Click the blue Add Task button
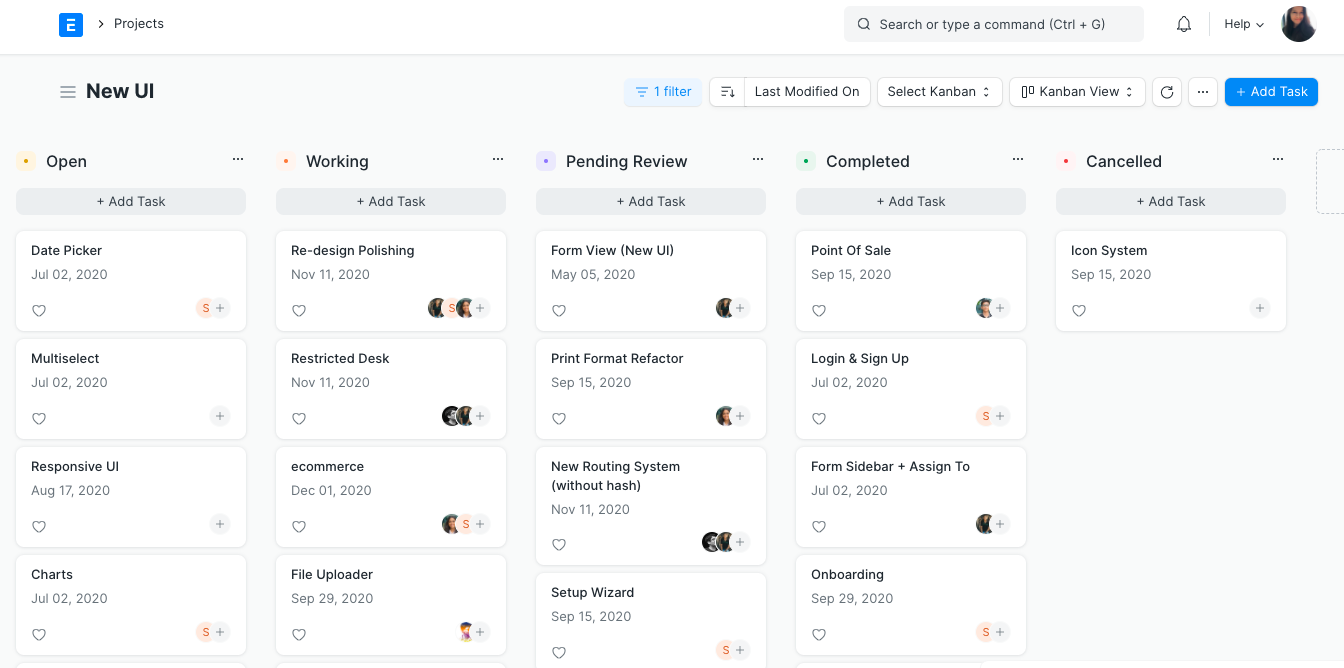 (x=1271, y=92)
